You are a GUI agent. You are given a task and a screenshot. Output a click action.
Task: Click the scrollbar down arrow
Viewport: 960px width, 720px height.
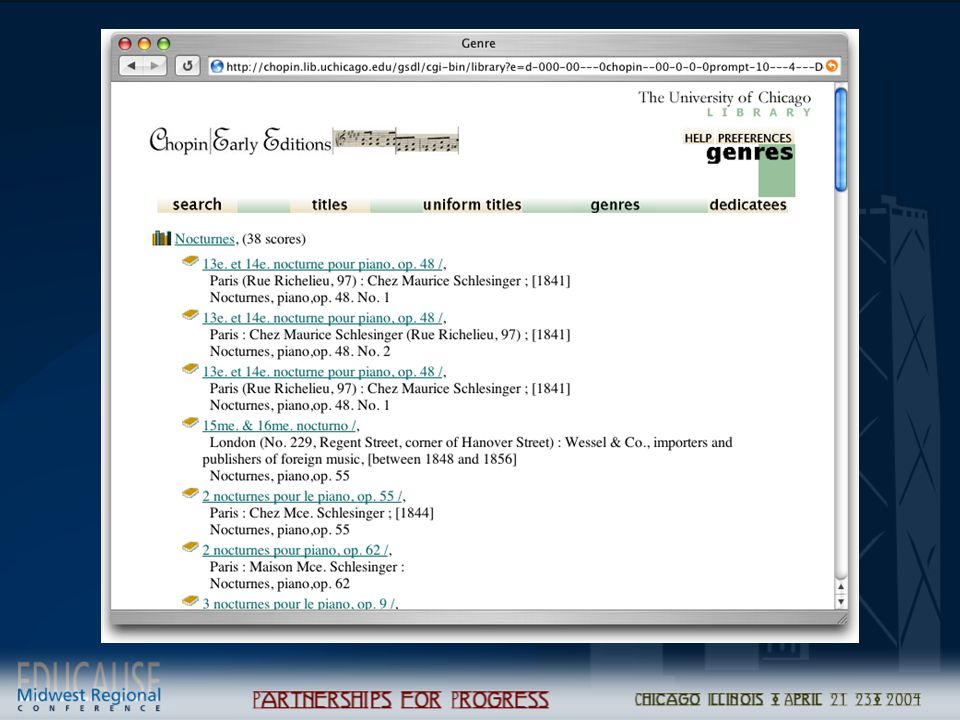tap(841, 602)
